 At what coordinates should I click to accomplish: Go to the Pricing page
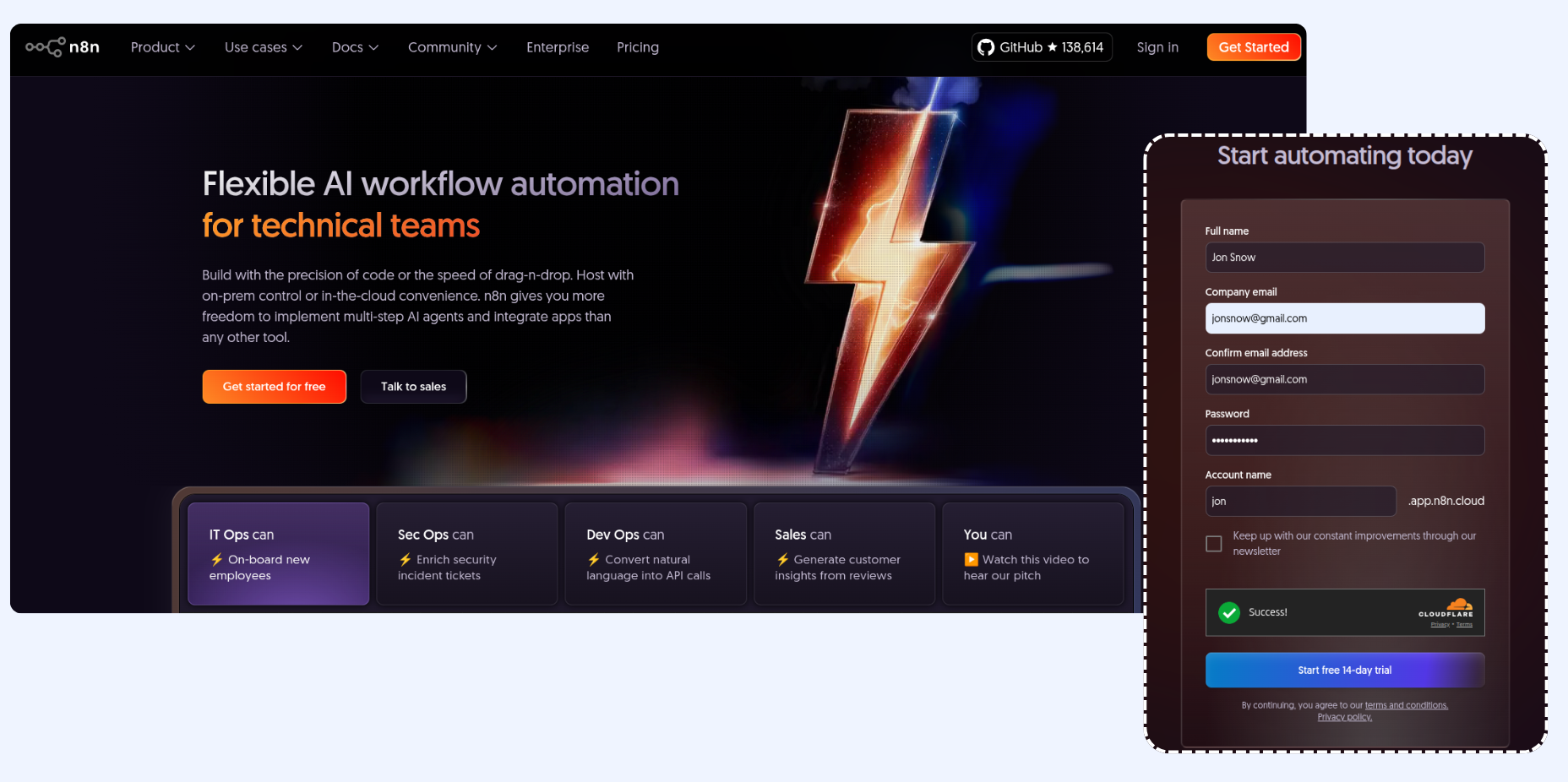[638, 47]
